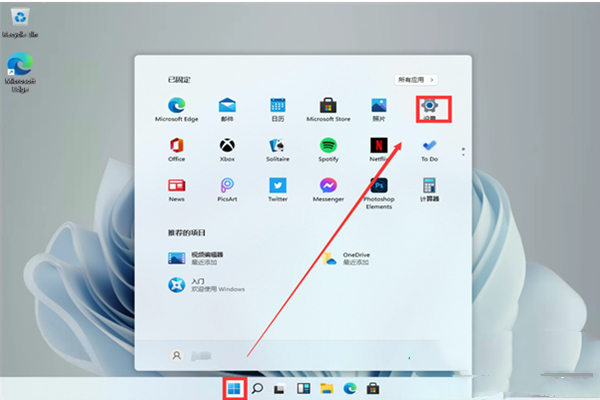Open Spotify
The image size is (600, 400).
pos(328,150)
